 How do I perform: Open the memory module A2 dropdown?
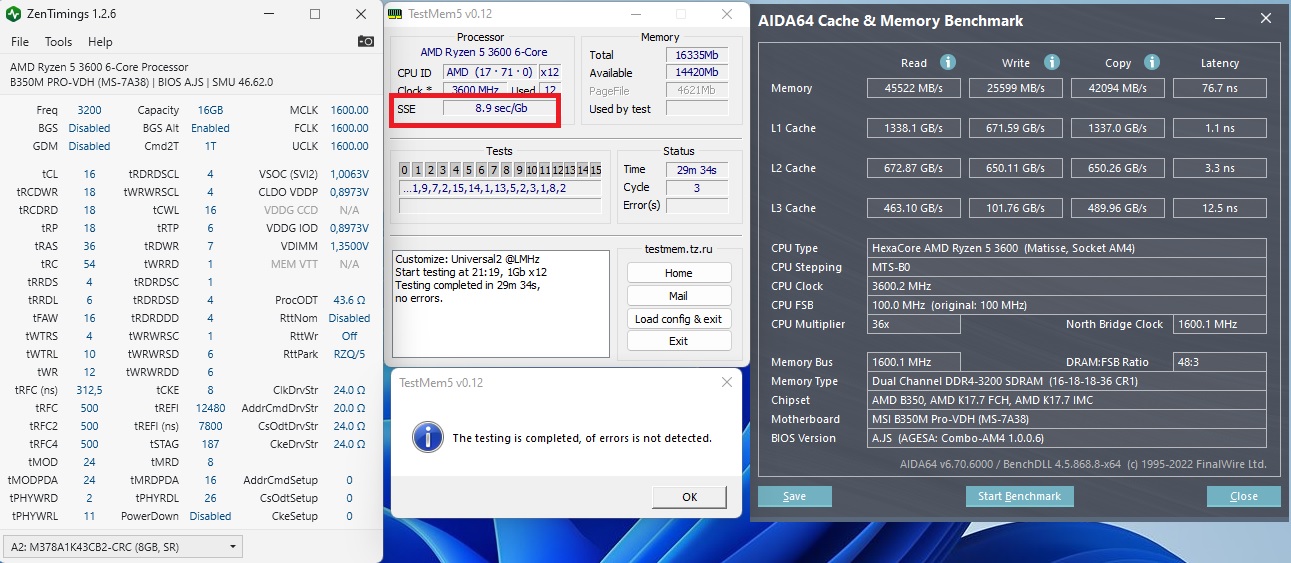(x=123, y=546)
